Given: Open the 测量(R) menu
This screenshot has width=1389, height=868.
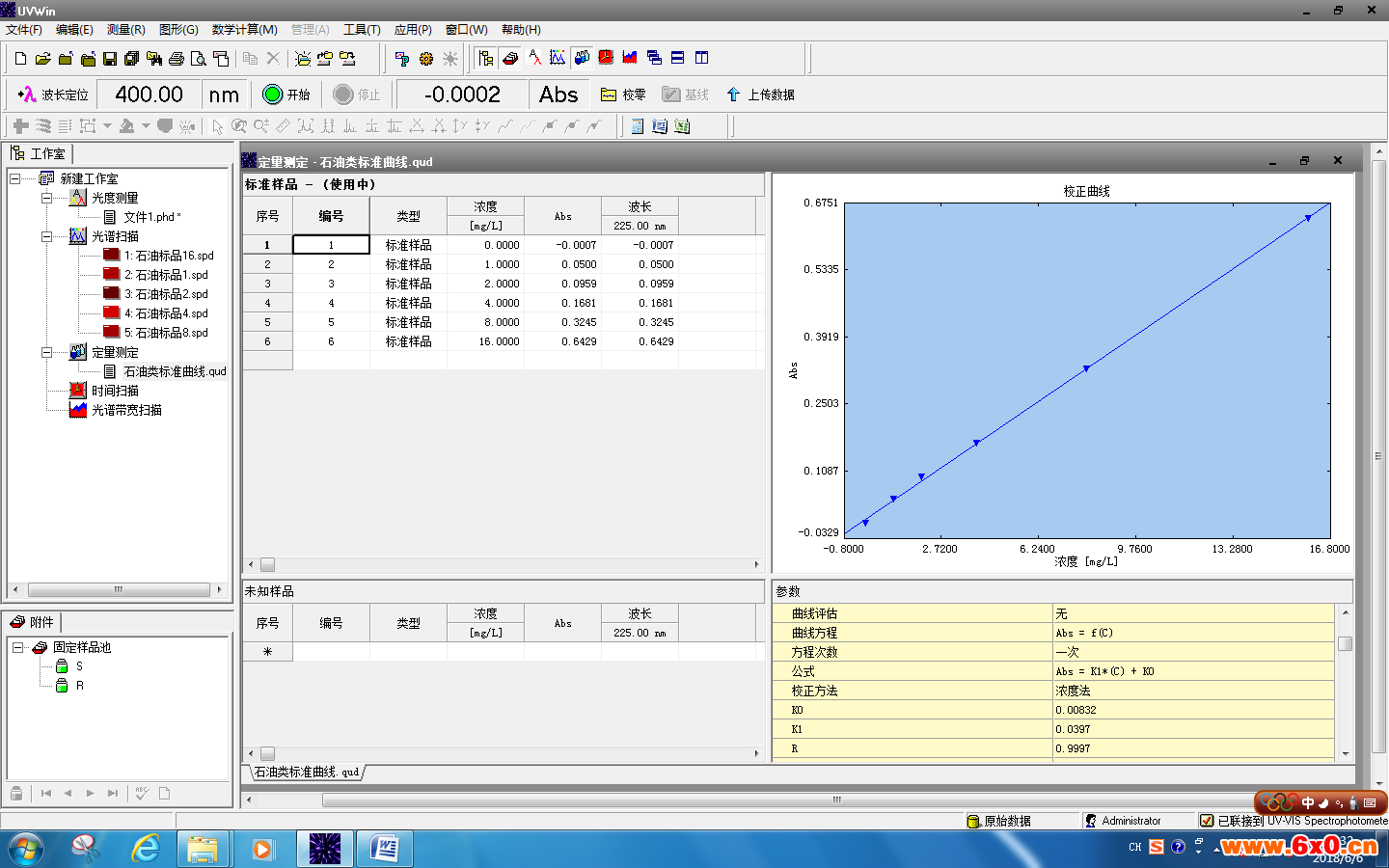Looking at the screenshot, I should pyautogui.click(x=125, y=30).
